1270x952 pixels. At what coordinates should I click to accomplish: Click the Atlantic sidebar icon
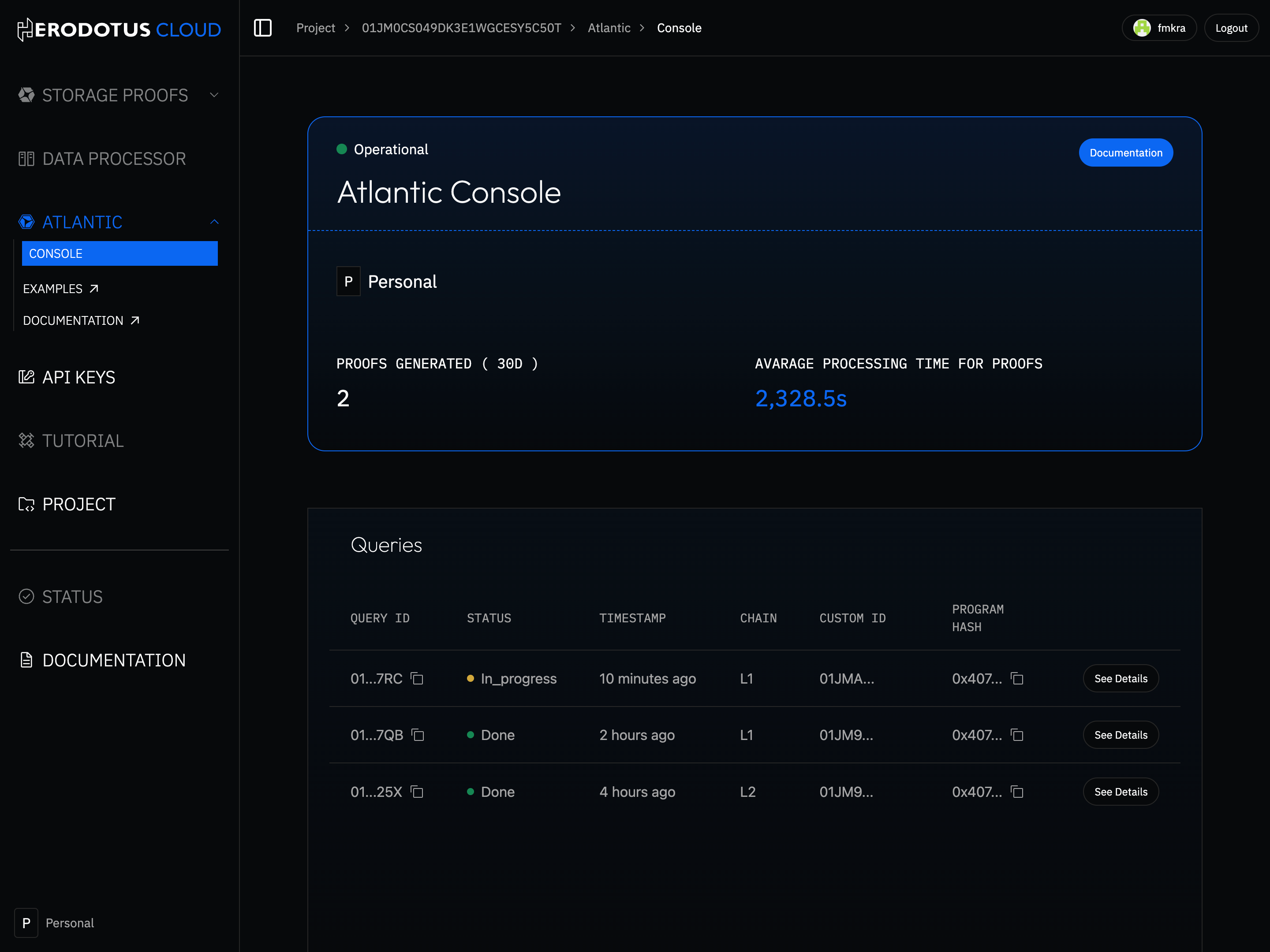click(x=26, y=222)
